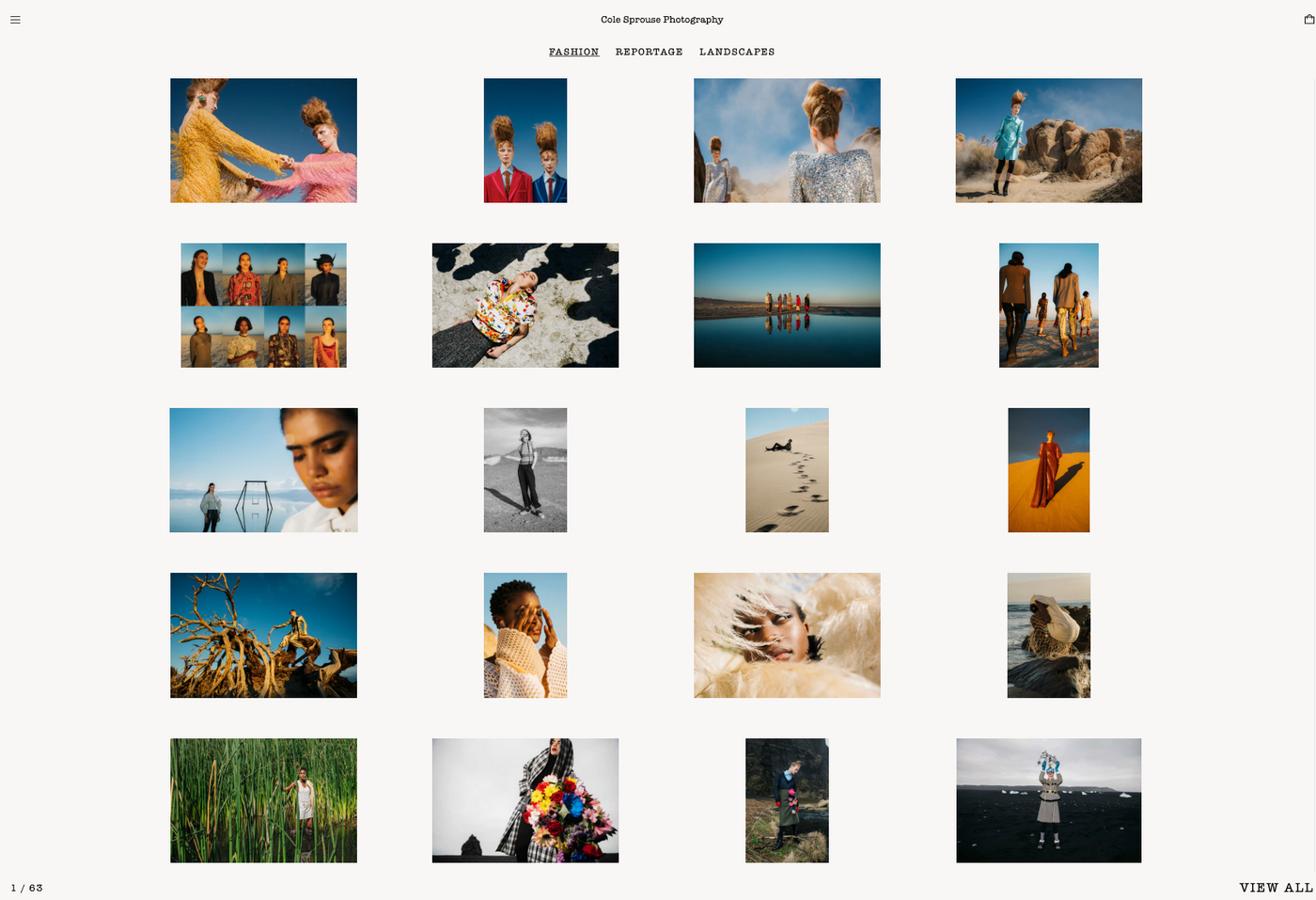Open close-up face in cream fur photo
Screen dimensions: 1316x900
click(x=787, y=636)
